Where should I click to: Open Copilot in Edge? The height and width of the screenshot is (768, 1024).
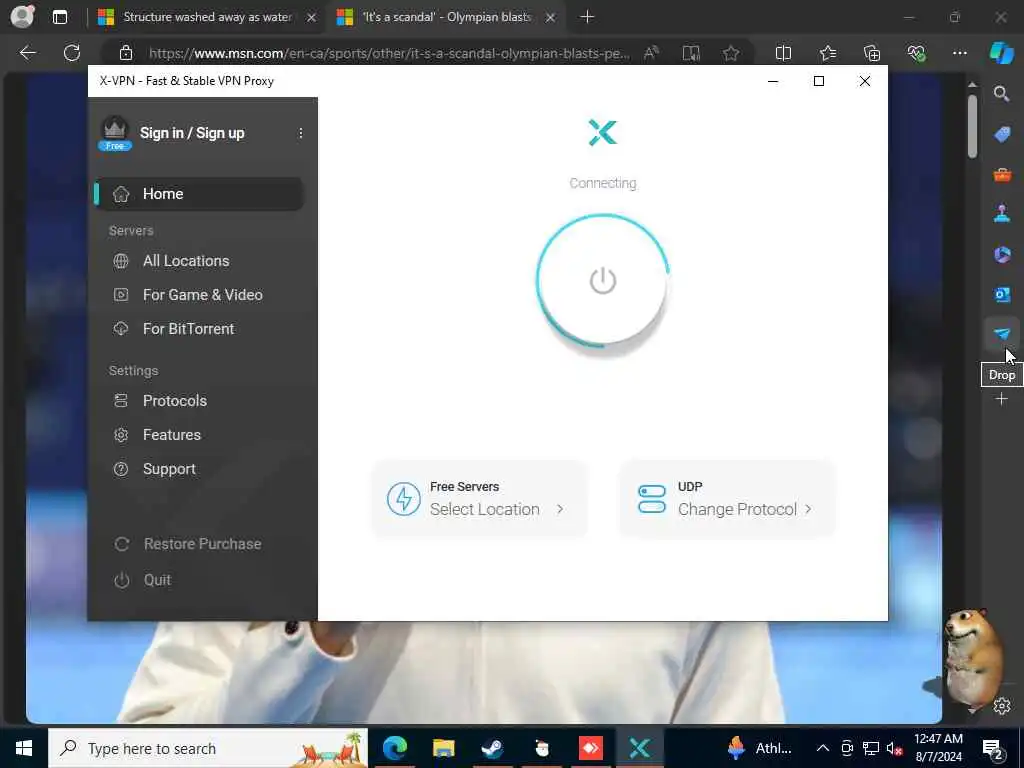[x=1002, y=53]
